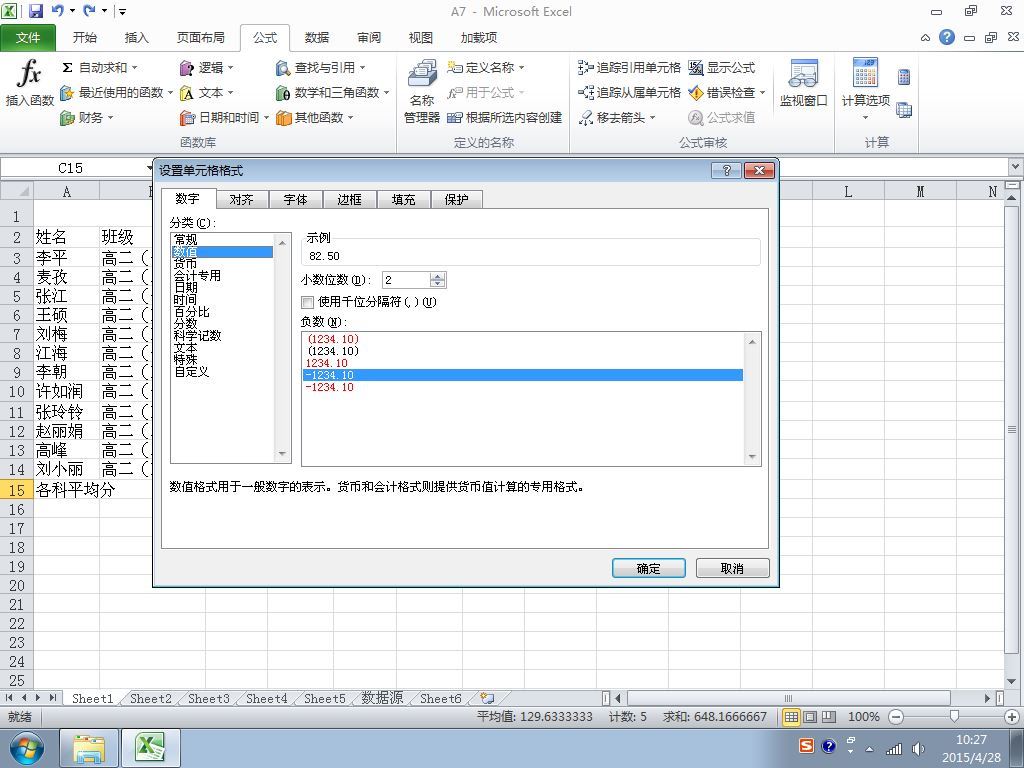Click the Calculate Sheet icon
The width and height of the screenshot is (1024, 768).
[904, 110]
